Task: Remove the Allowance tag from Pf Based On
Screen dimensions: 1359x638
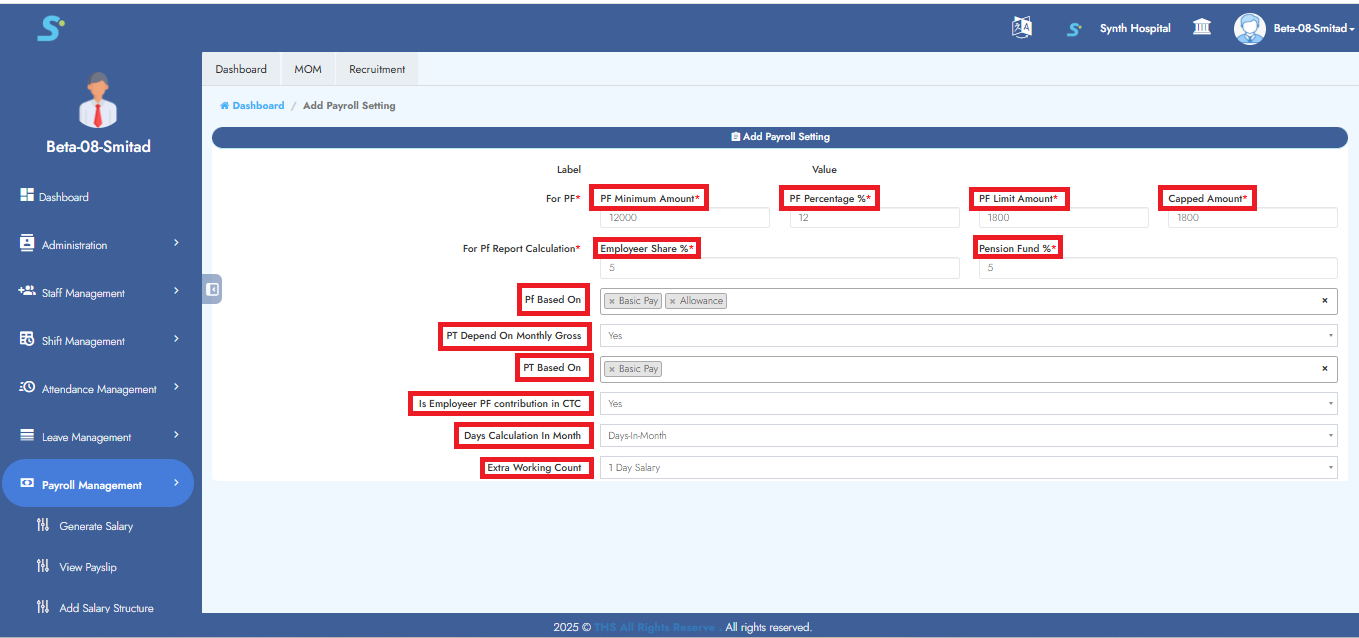Action: tap(673, 301)
